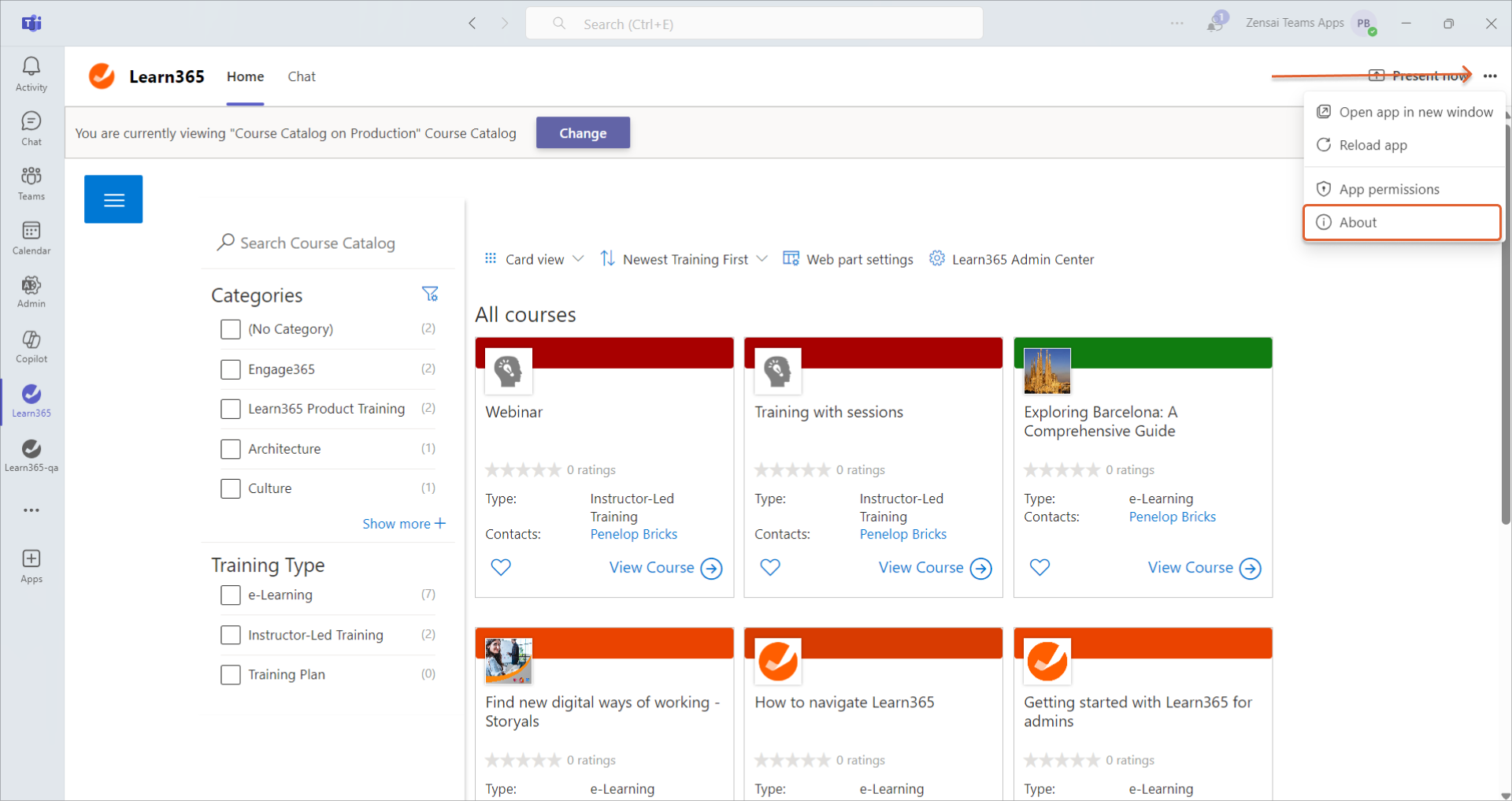Viewport: 1512px width, 801px height.
Task: Expand categories with Show more
Action: (403, 524)
